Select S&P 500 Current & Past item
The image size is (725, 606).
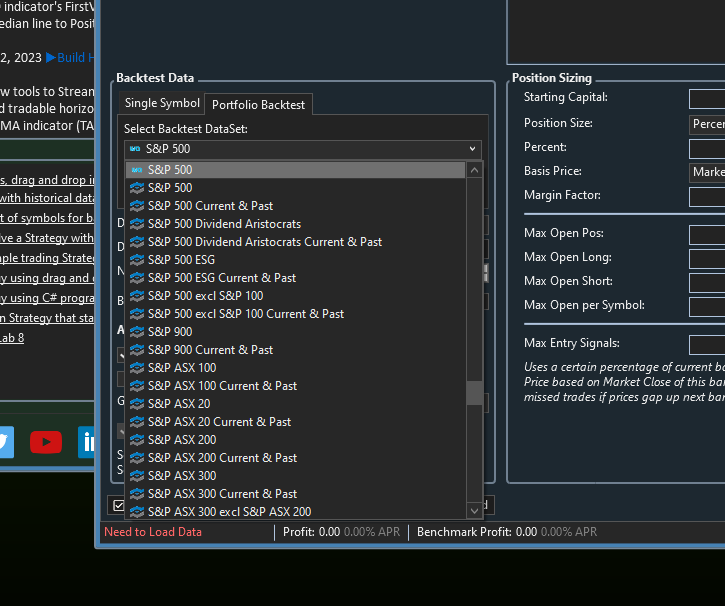210,206
